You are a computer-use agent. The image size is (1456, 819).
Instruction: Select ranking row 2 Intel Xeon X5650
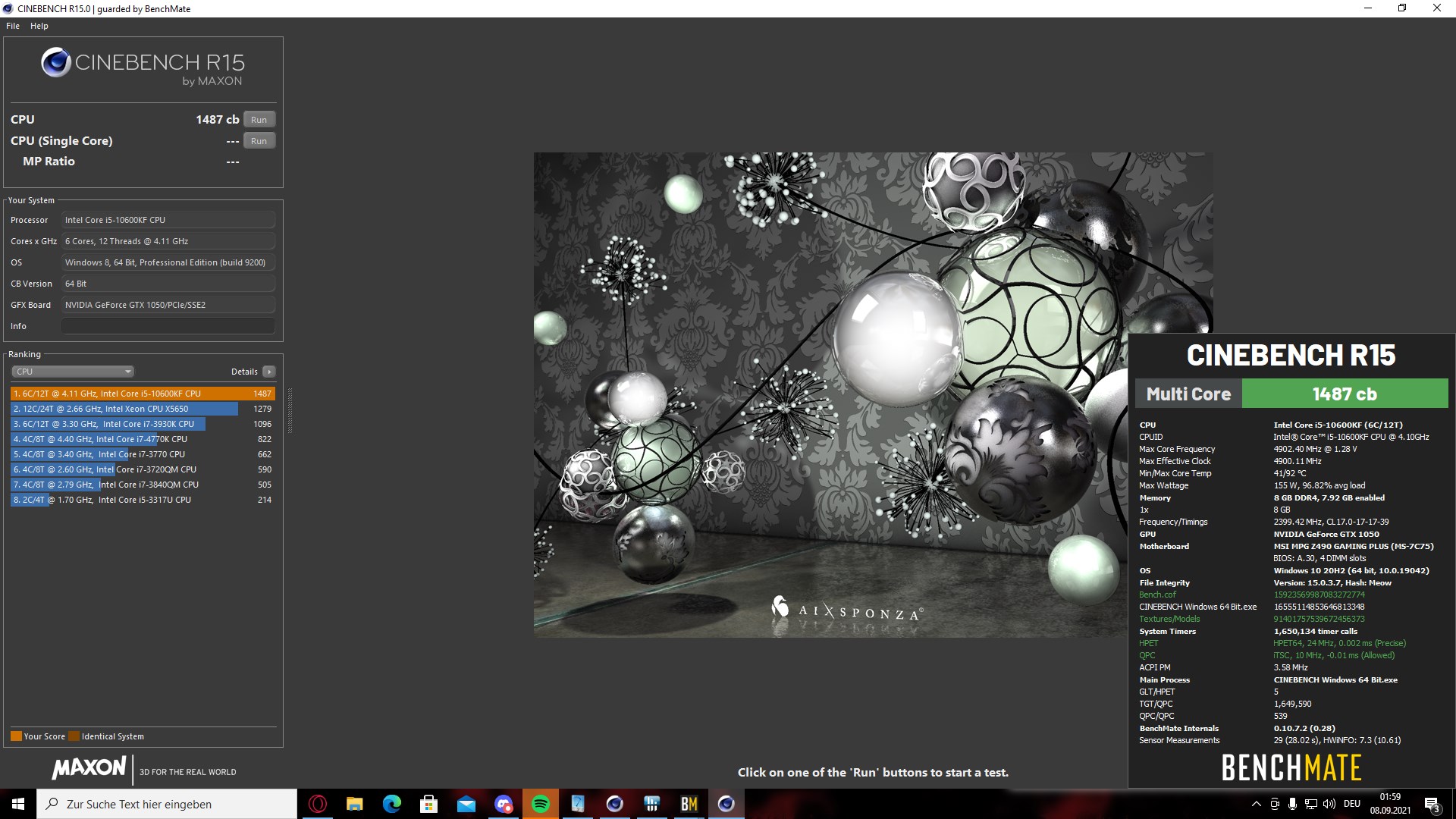(x=143, y=409)
